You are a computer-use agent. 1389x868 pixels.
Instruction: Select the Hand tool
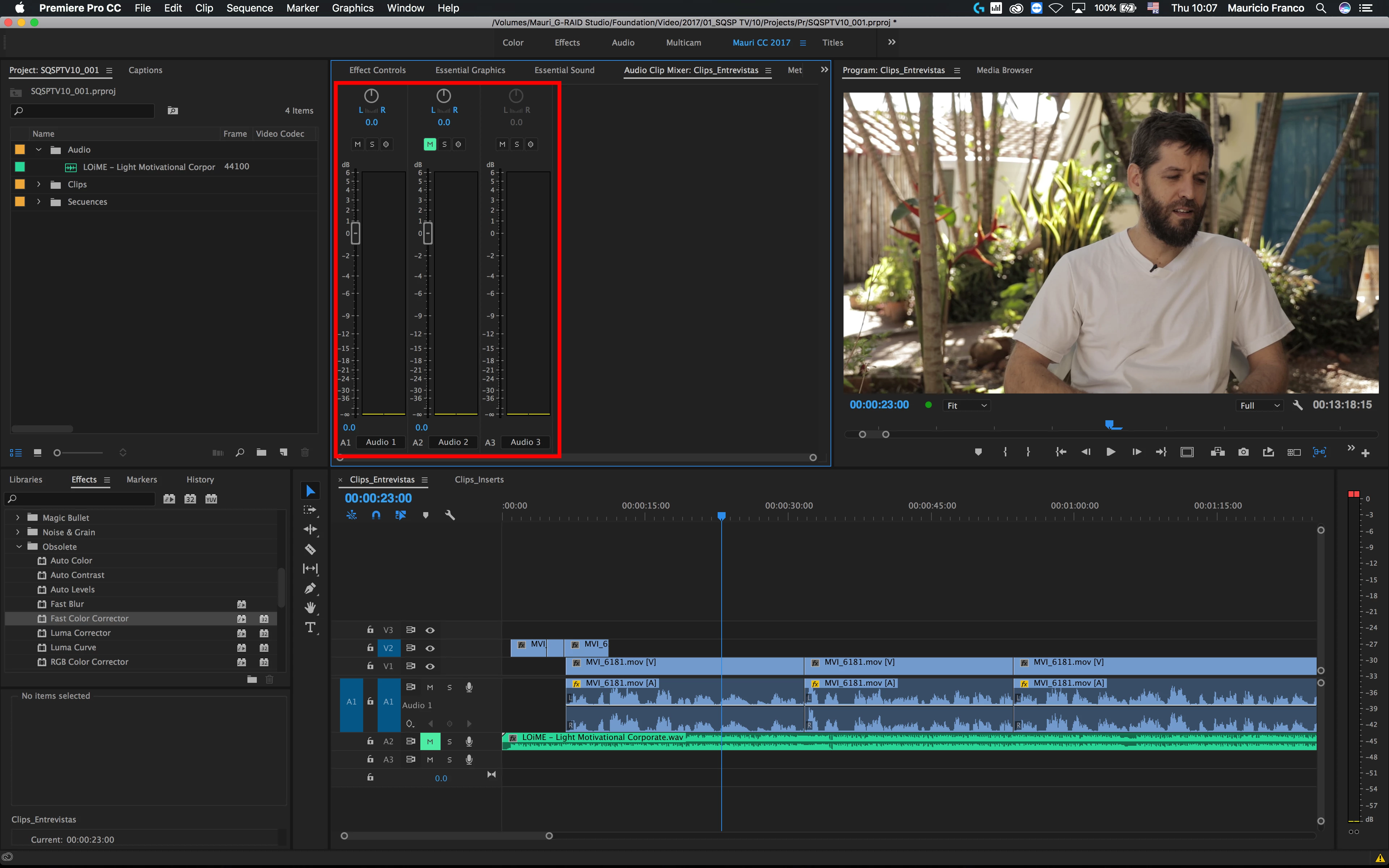[310, 608]
